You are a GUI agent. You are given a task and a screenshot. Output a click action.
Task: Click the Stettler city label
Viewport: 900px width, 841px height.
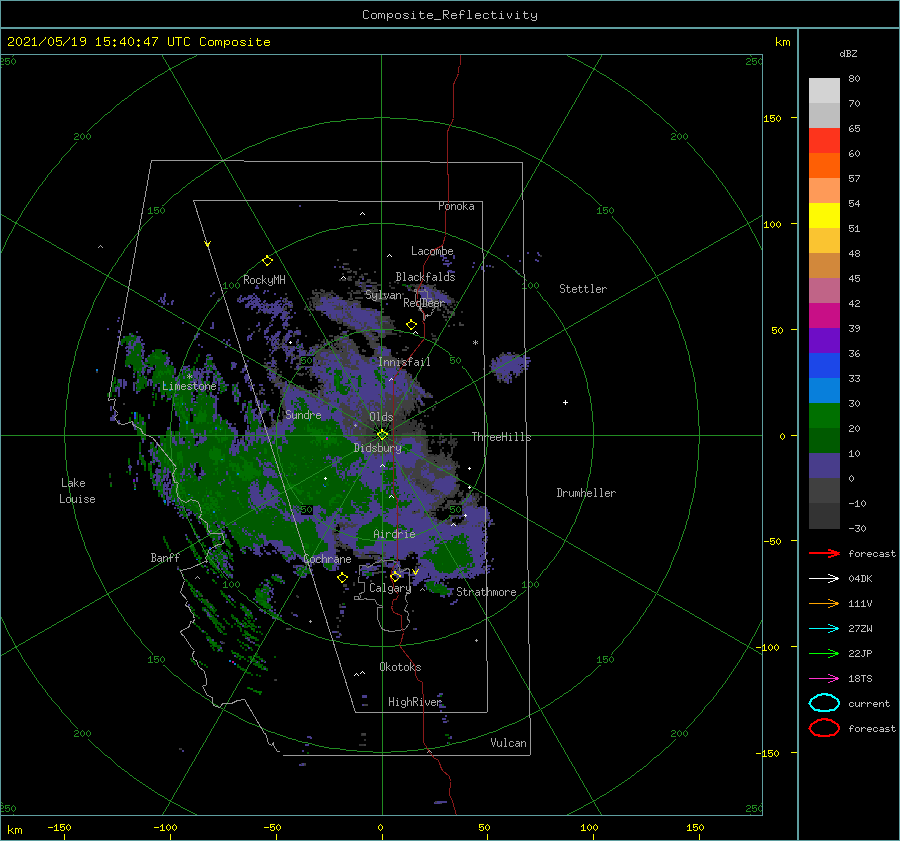click(583, 289)
